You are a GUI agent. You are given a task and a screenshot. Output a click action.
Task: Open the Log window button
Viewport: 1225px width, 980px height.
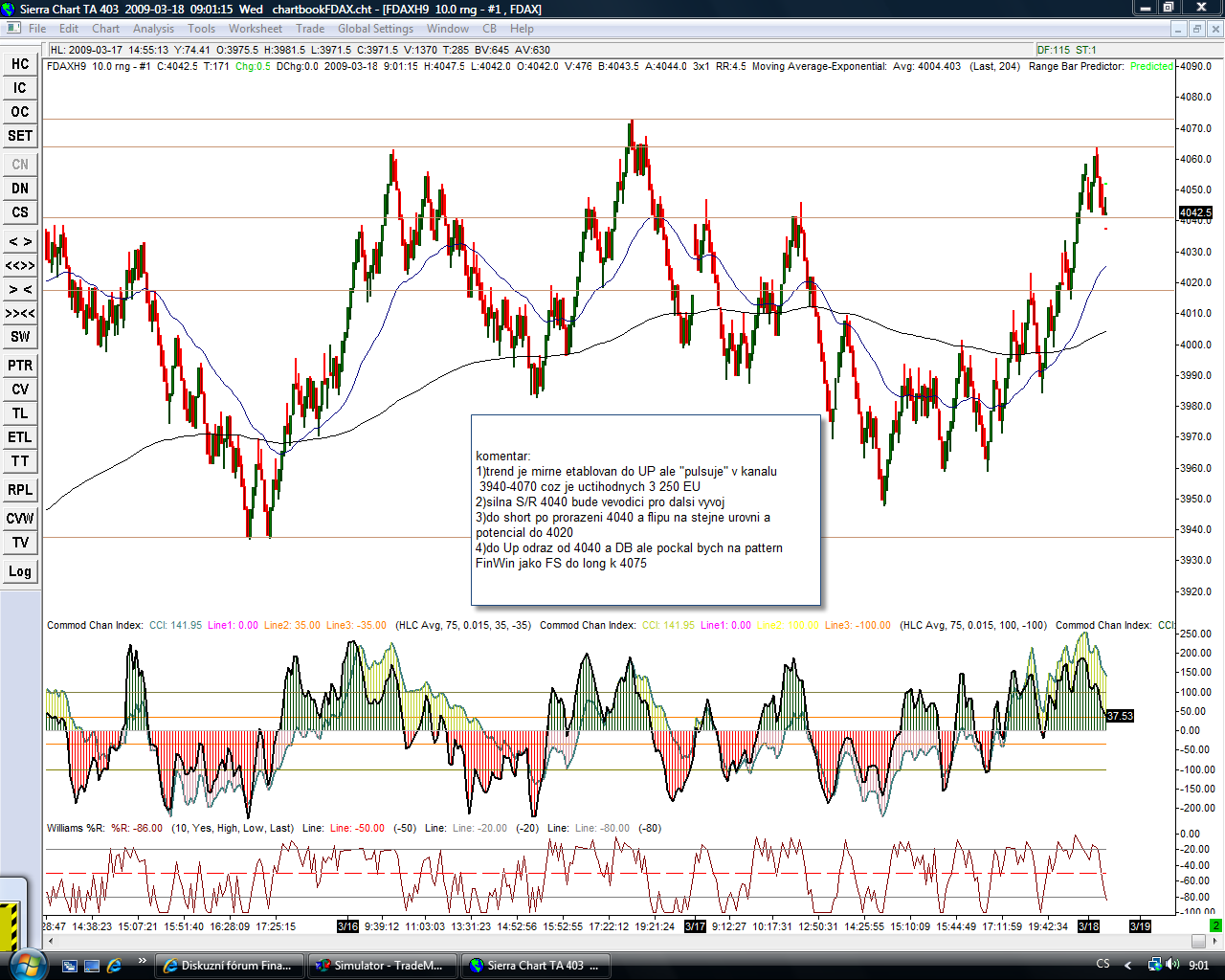20,571
